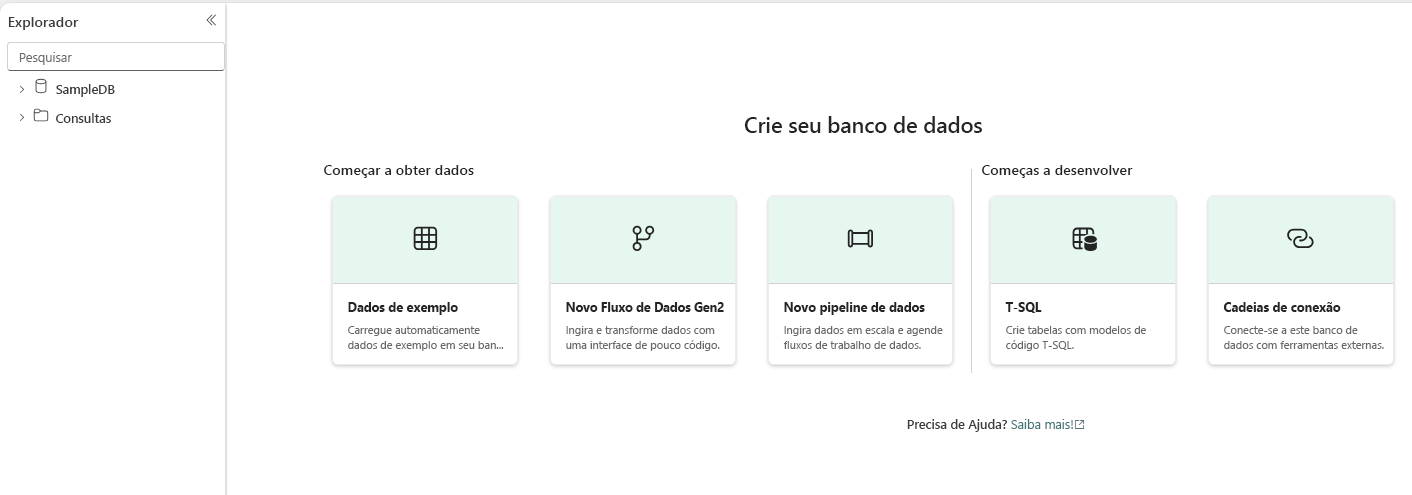Expand the Consultas folder arrow

[x=22, y=119]
